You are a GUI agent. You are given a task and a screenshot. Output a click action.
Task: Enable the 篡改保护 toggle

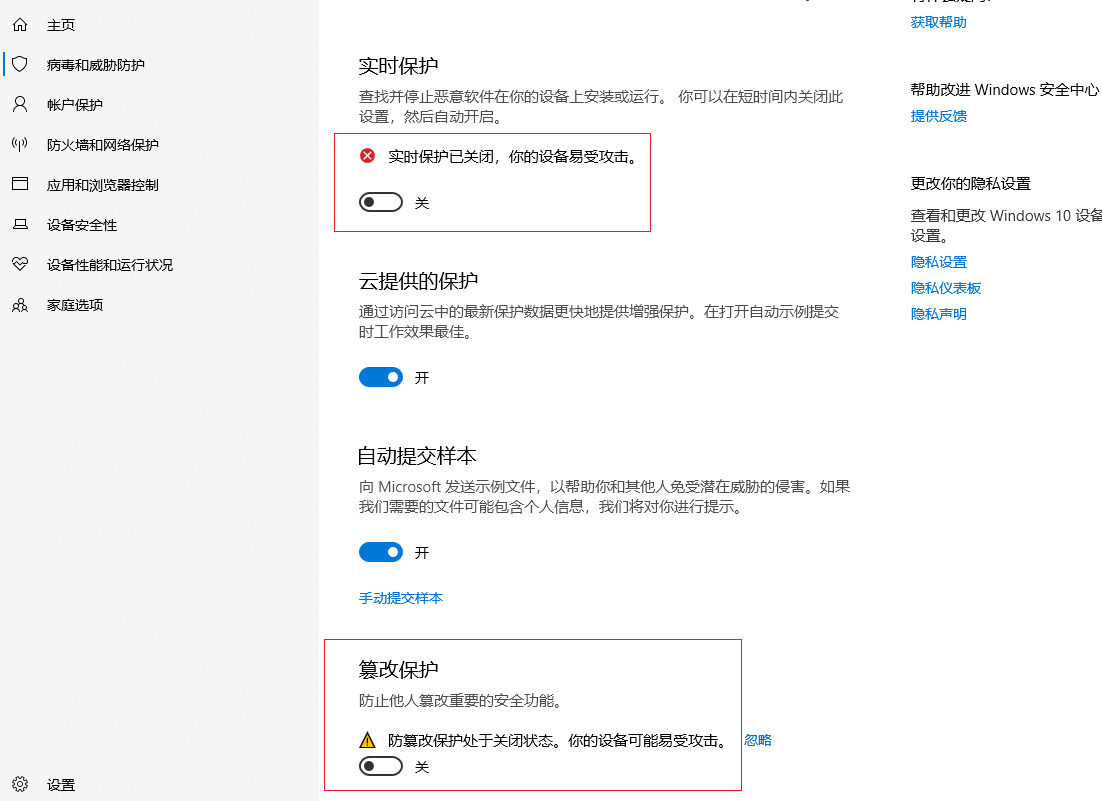click(x=381, y=767)
